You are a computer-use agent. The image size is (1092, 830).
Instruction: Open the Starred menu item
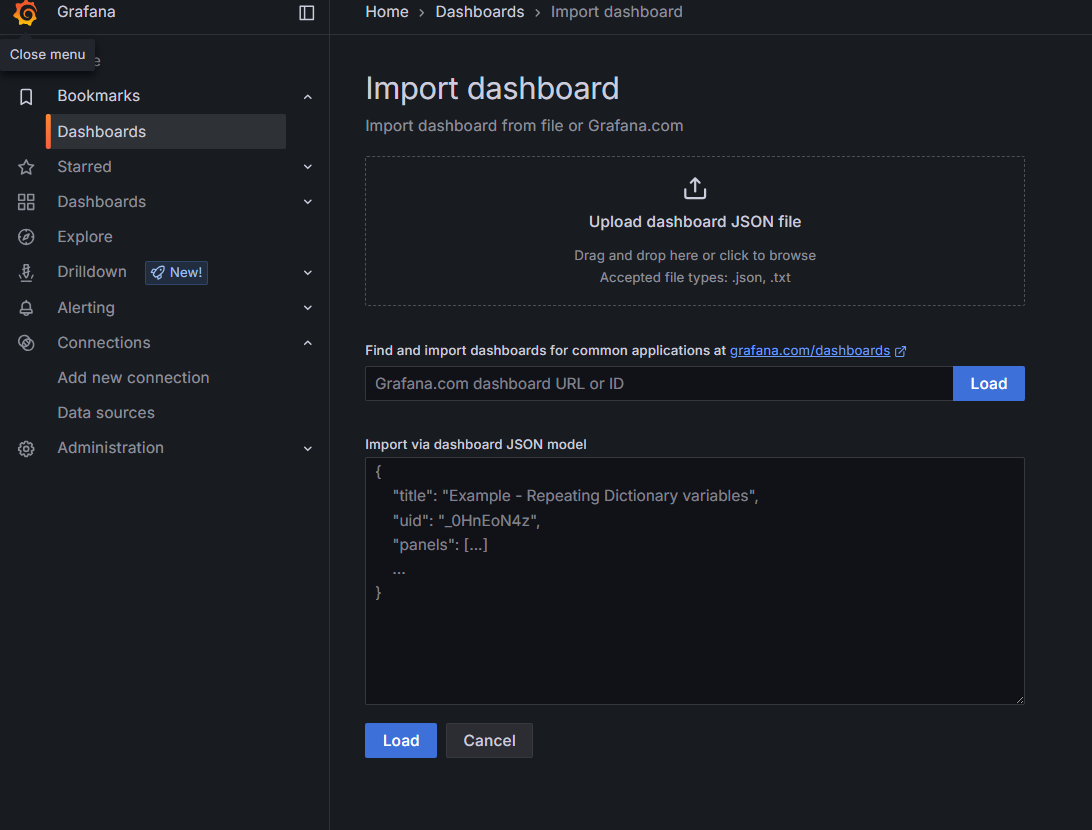tap(84, 167)
